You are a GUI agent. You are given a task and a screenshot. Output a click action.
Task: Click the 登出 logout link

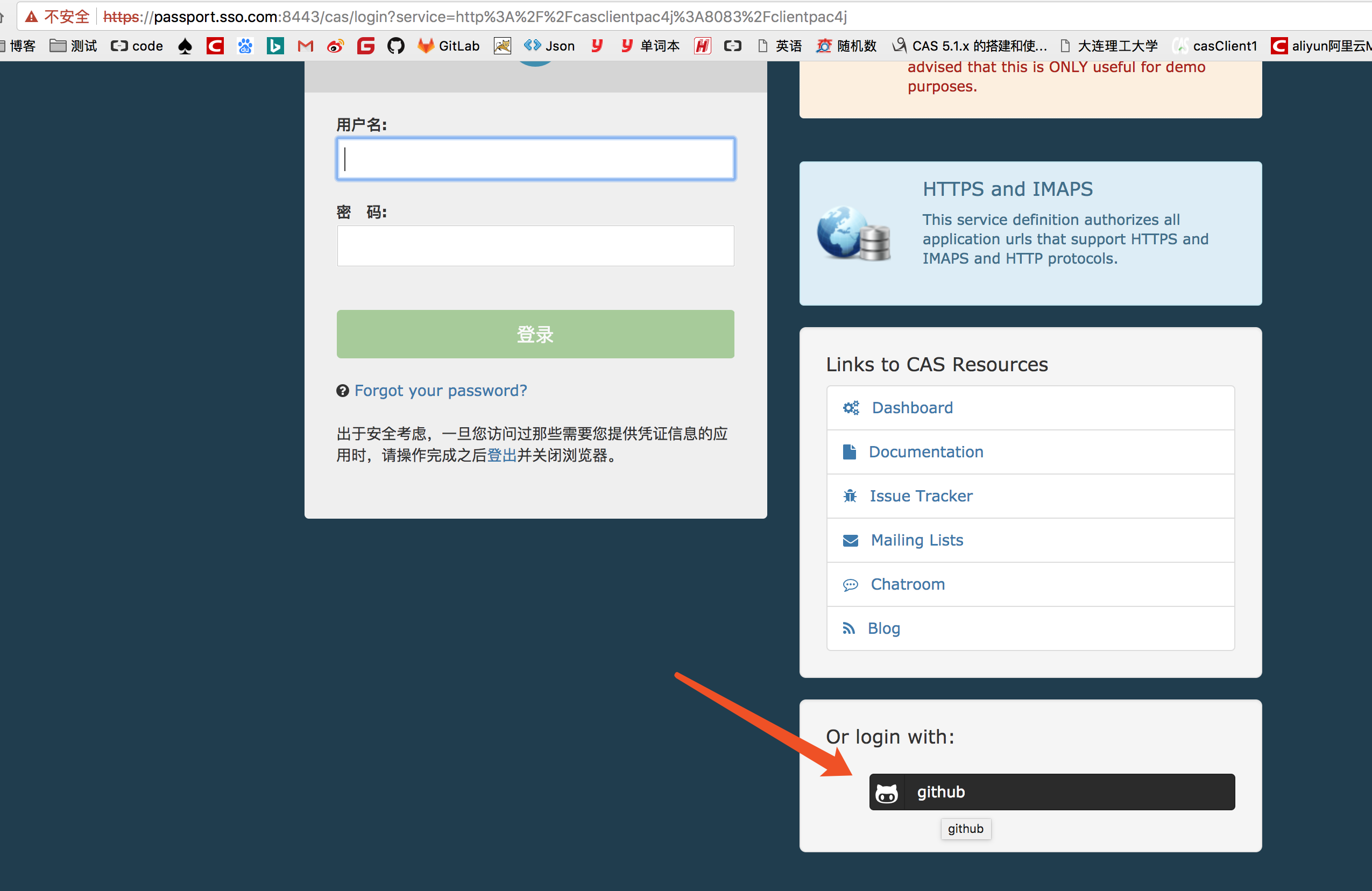(501, 456)
